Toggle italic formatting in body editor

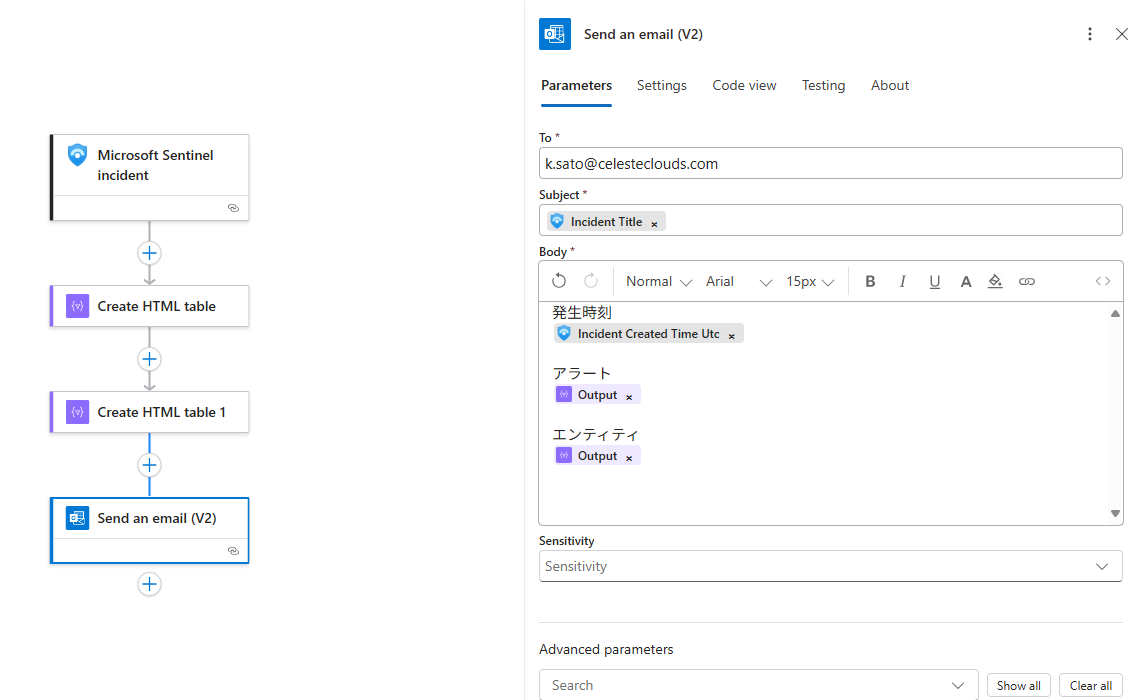(902, 282)
